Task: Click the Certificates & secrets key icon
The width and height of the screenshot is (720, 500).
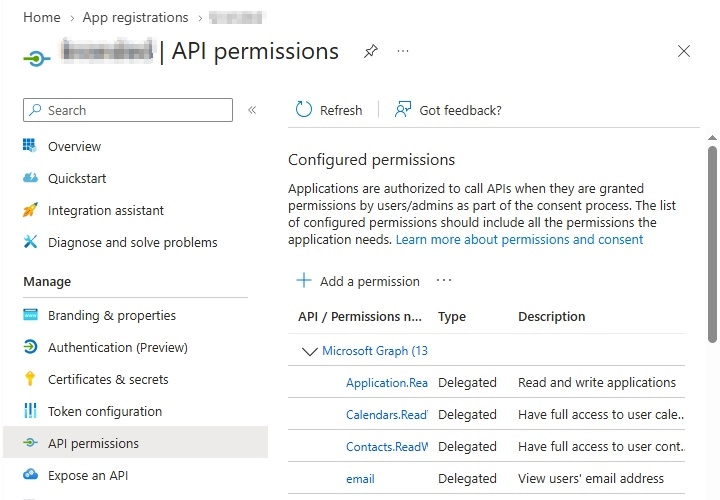Action: pyautogui.click(x=30, y=379)
